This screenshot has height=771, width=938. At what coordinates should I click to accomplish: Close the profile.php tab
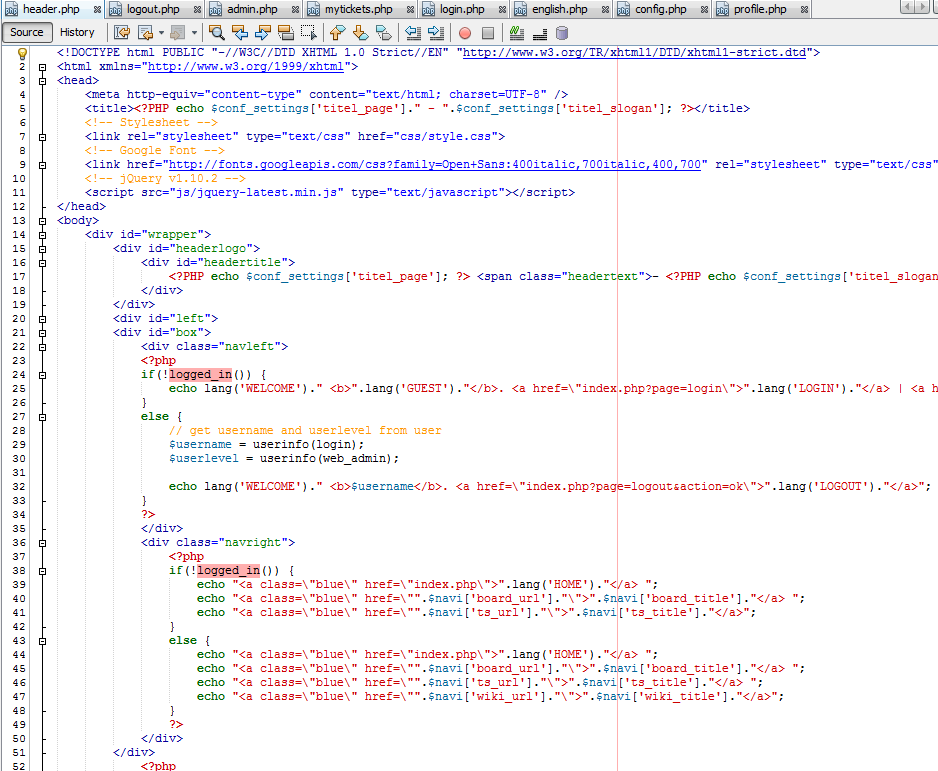click(805, 10)
